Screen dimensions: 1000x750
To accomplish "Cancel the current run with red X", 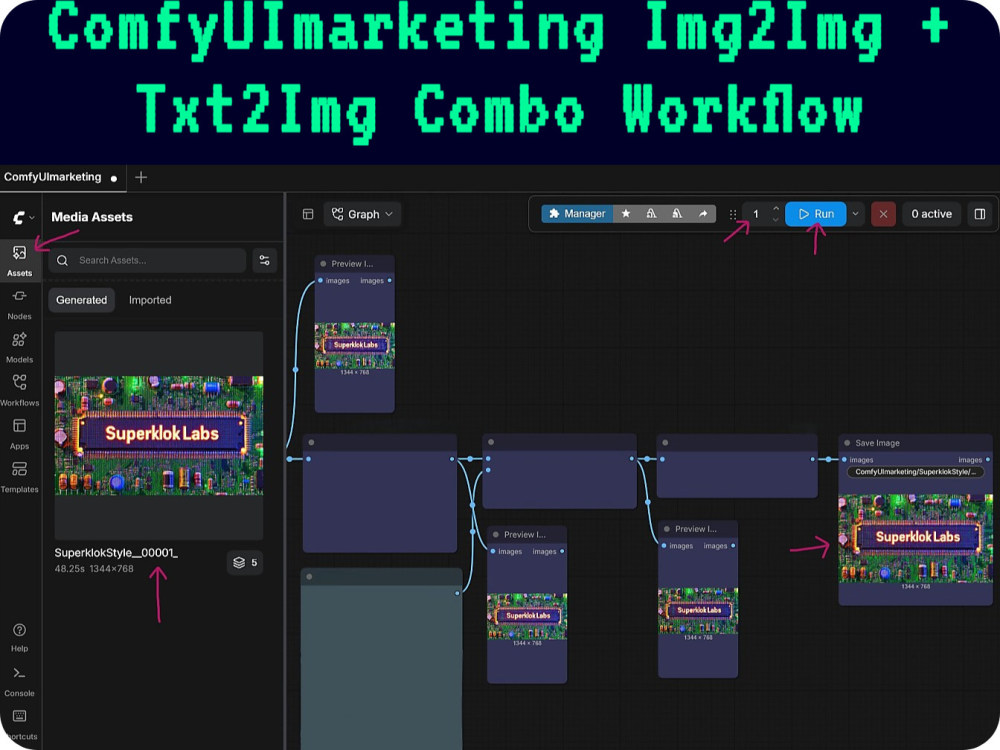I will click(883, 214).
